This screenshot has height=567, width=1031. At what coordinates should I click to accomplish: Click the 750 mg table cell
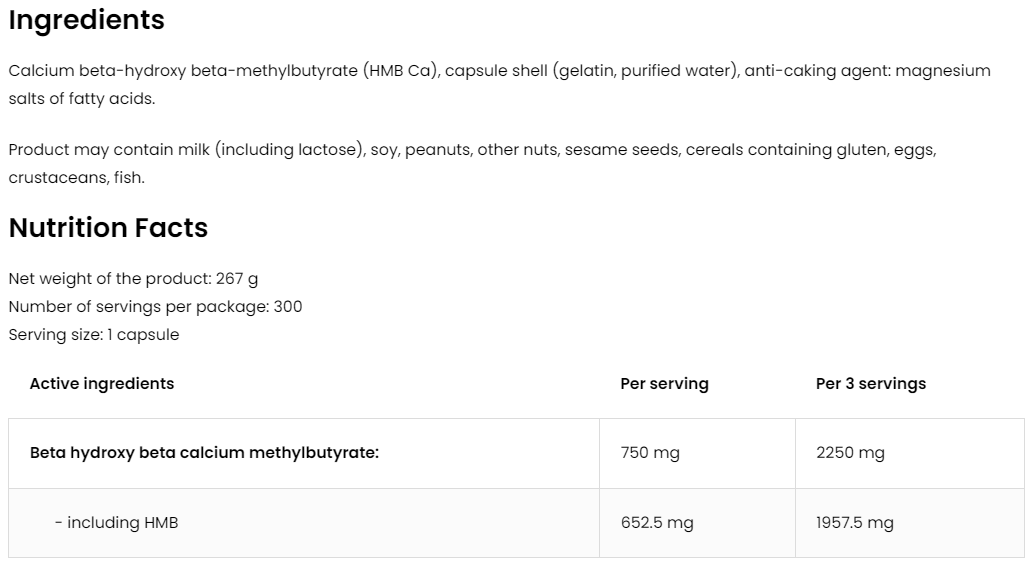pos(650,453)
